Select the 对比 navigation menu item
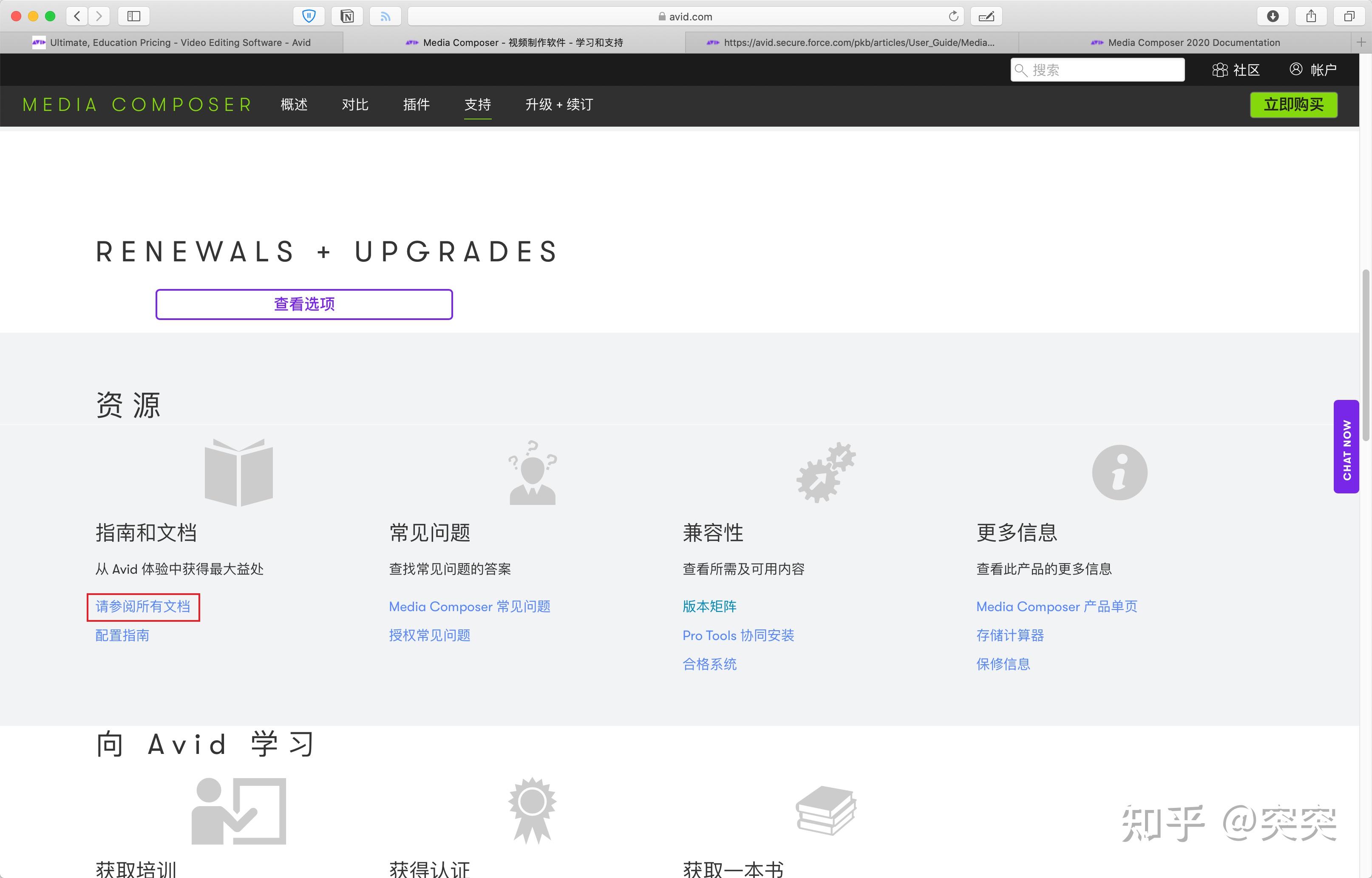This screenshot has height=878, width=1372. [355, 105]
